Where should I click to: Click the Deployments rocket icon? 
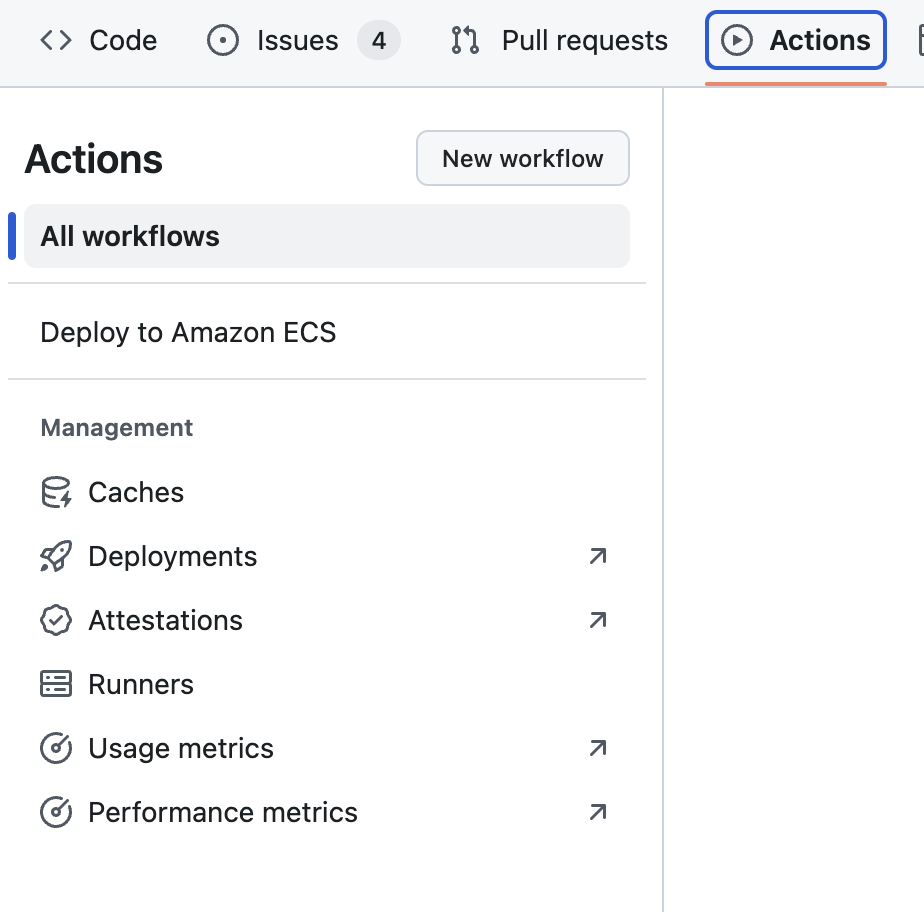(x=56, y=556)
